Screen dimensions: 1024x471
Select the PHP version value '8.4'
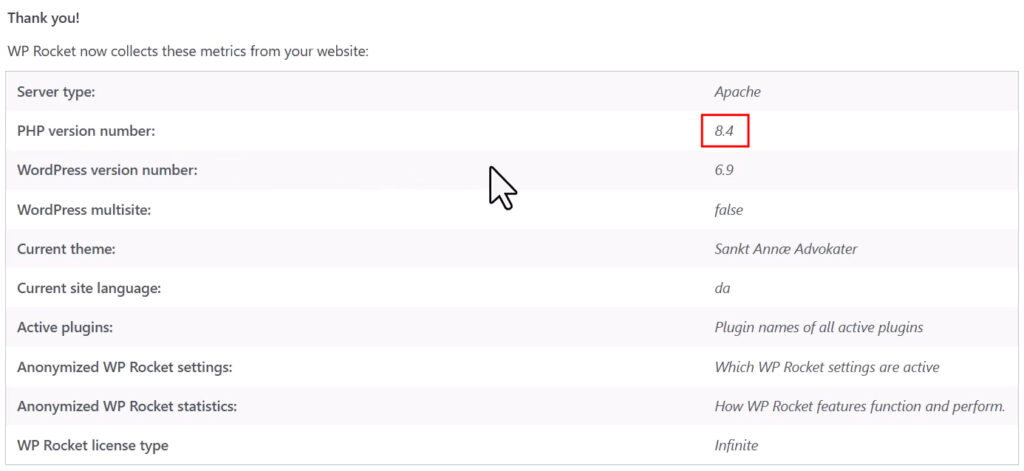pyautogui.click(x=724, y=131)
